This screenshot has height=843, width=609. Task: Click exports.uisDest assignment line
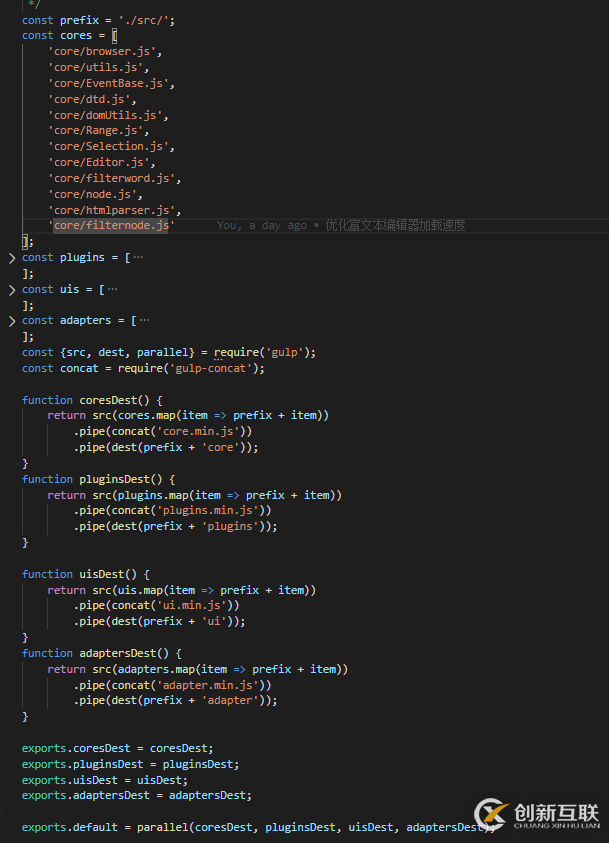pyautogui.click(x=105, y=781)
